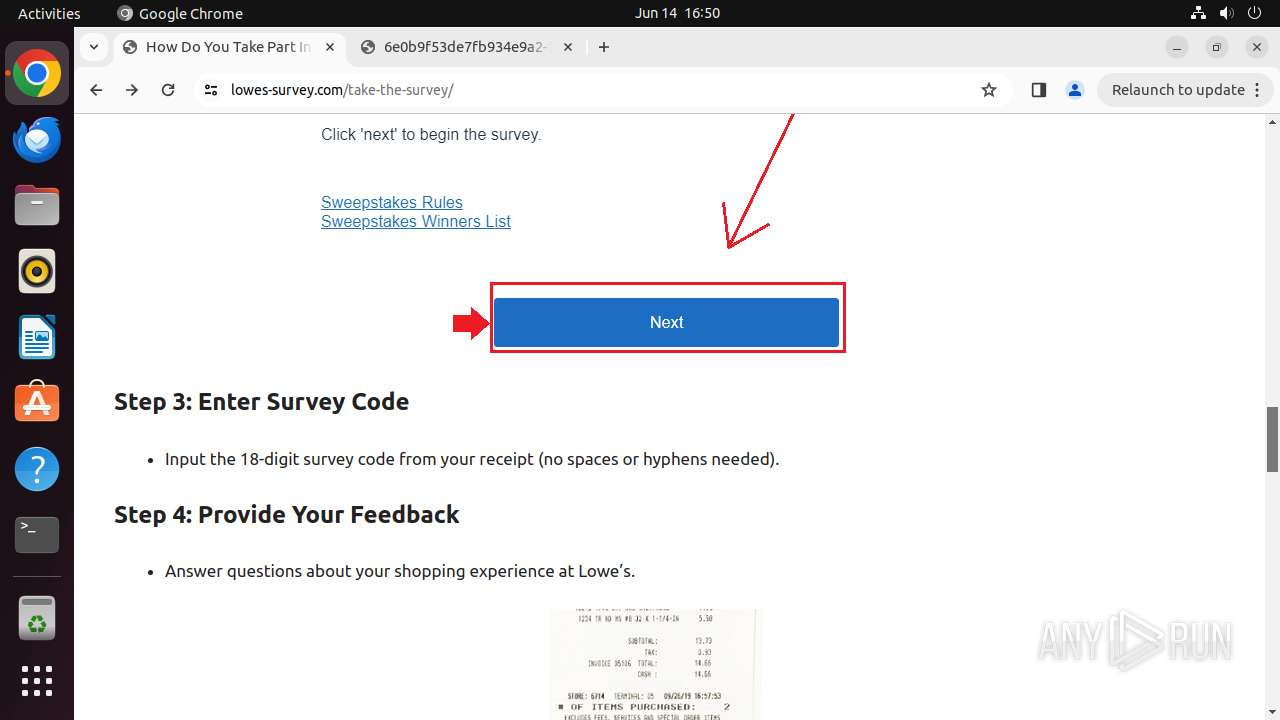The width and height of the screenshot is (1280, 720).
Task: Click 'Step 4: Provide Your Feedback' heading
Action: click(286, 514)
